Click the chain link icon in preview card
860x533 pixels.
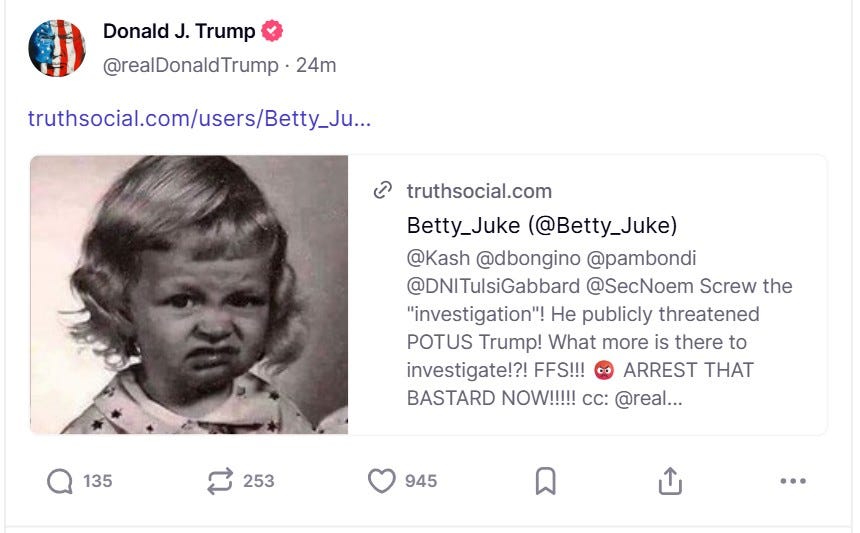(383, 190)
